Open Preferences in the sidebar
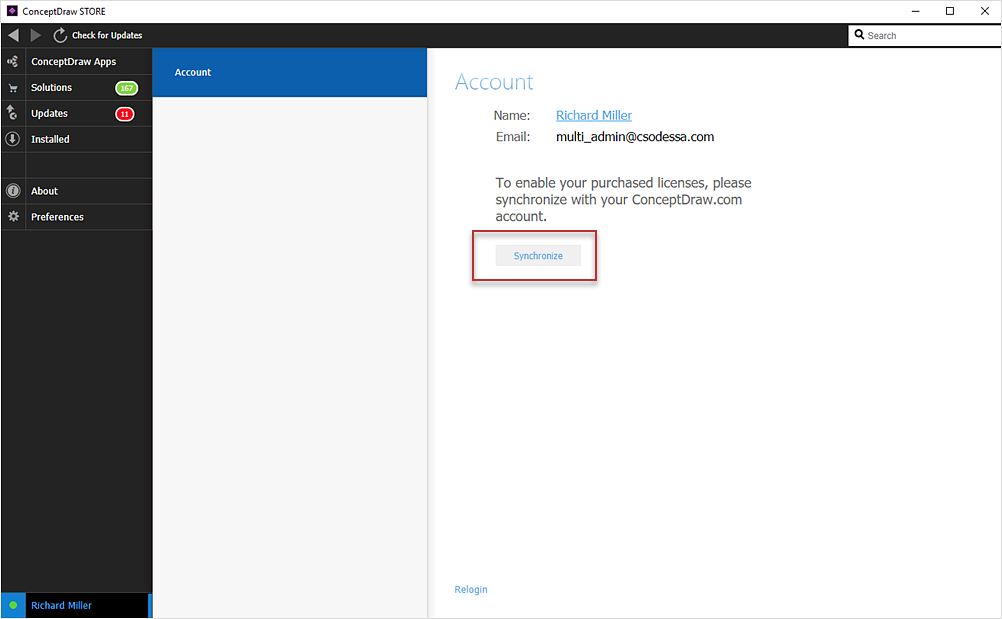Viewport: 1002px width, 619px height. click(x=77, y=217)
